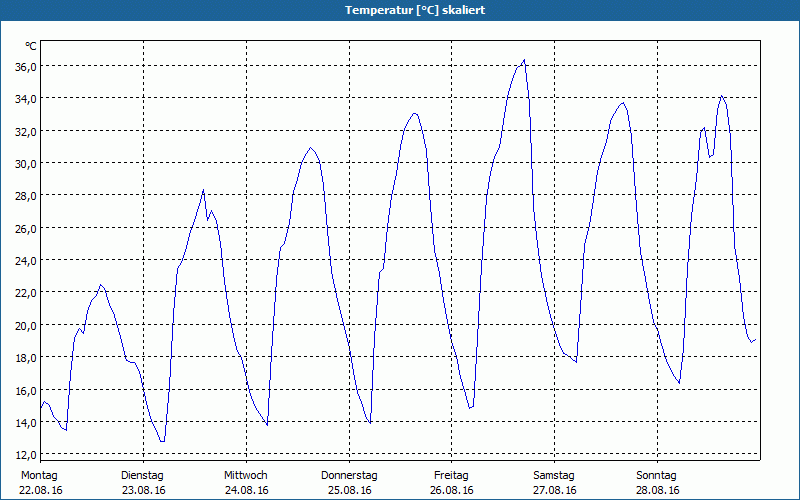Click the 20,0 axis label
800x500 pixels.
click(x=26, y=326)
